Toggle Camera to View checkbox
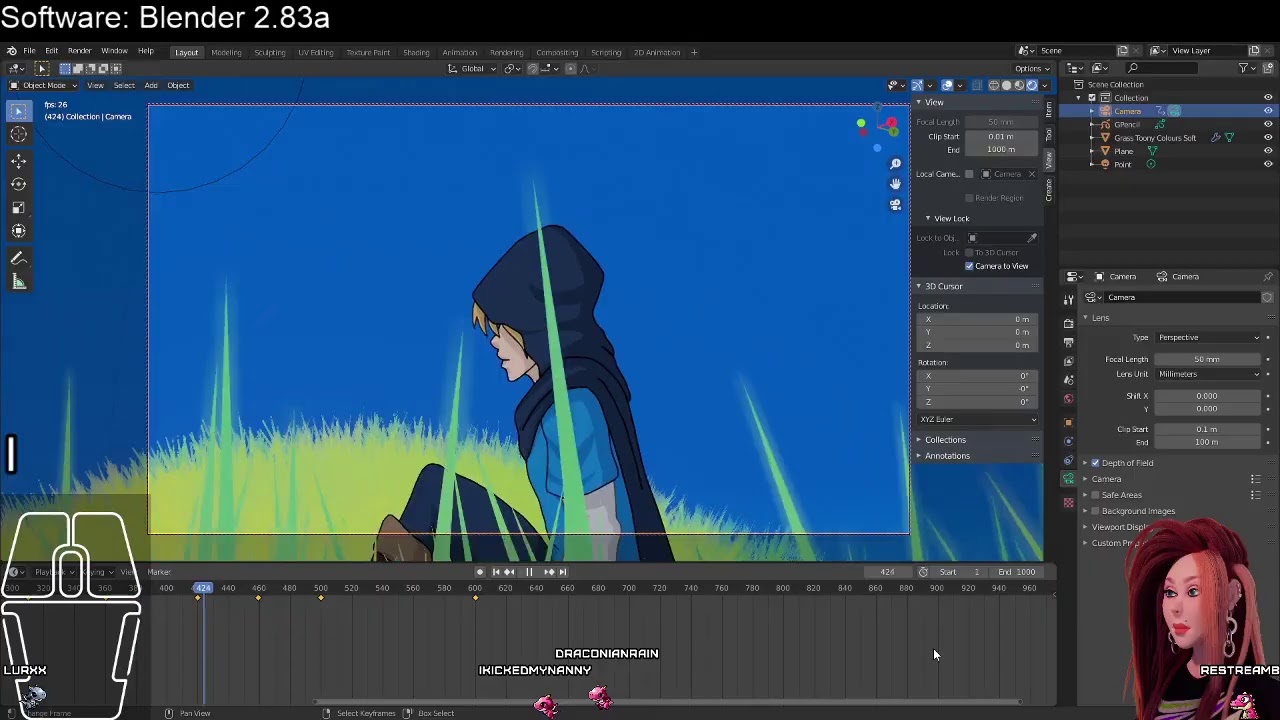 click(x=969, y=266)
